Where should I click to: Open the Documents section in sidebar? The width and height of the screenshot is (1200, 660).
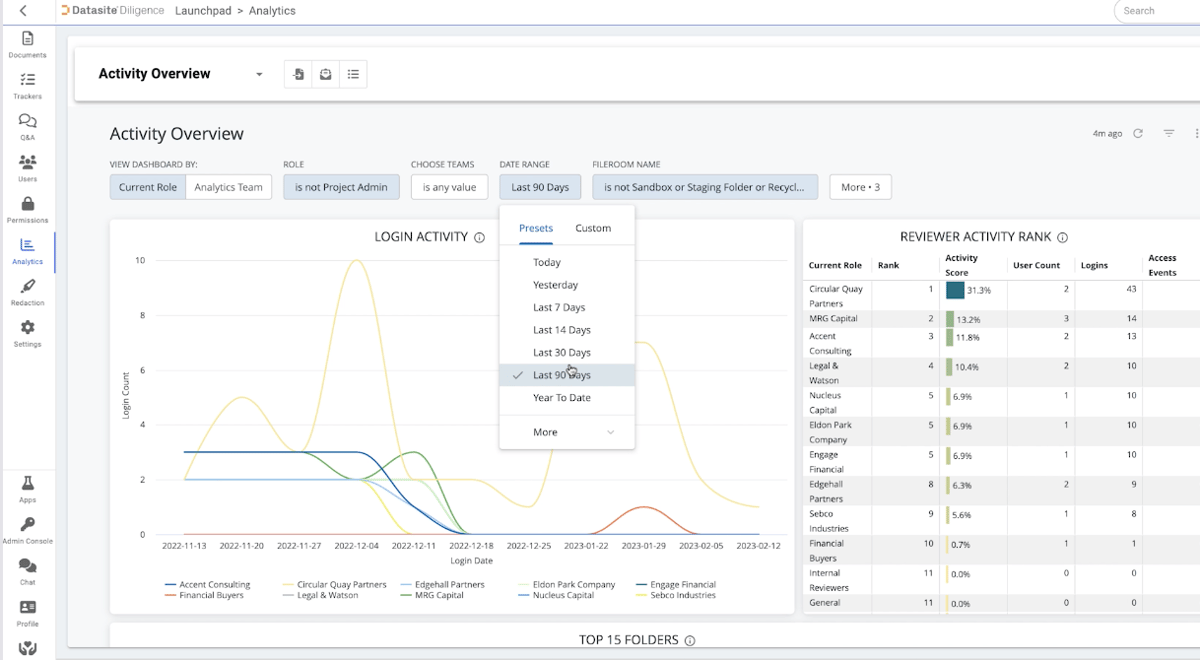pos(27,44)
